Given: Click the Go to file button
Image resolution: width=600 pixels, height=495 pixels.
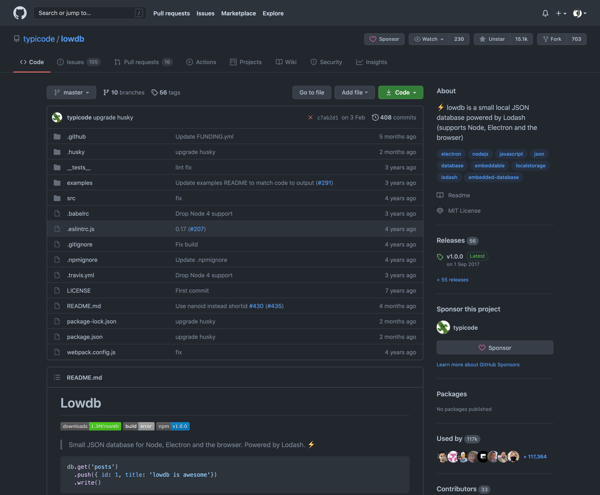Looking at the screenshot, I should coord(311,93).
